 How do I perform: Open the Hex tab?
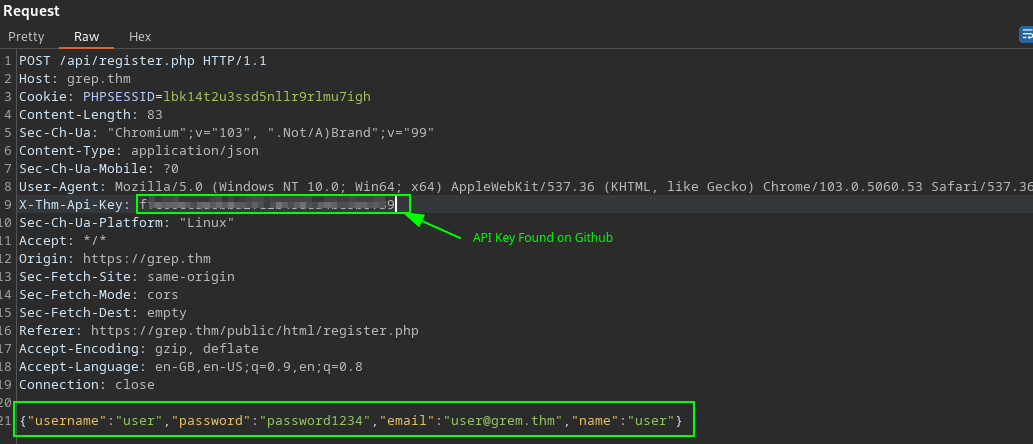coord(140,37)
